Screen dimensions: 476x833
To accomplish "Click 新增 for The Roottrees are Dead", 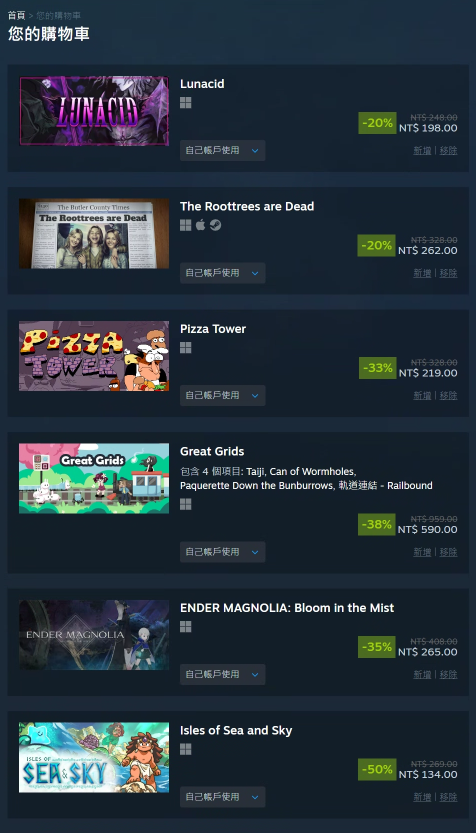I will point(422,273).
